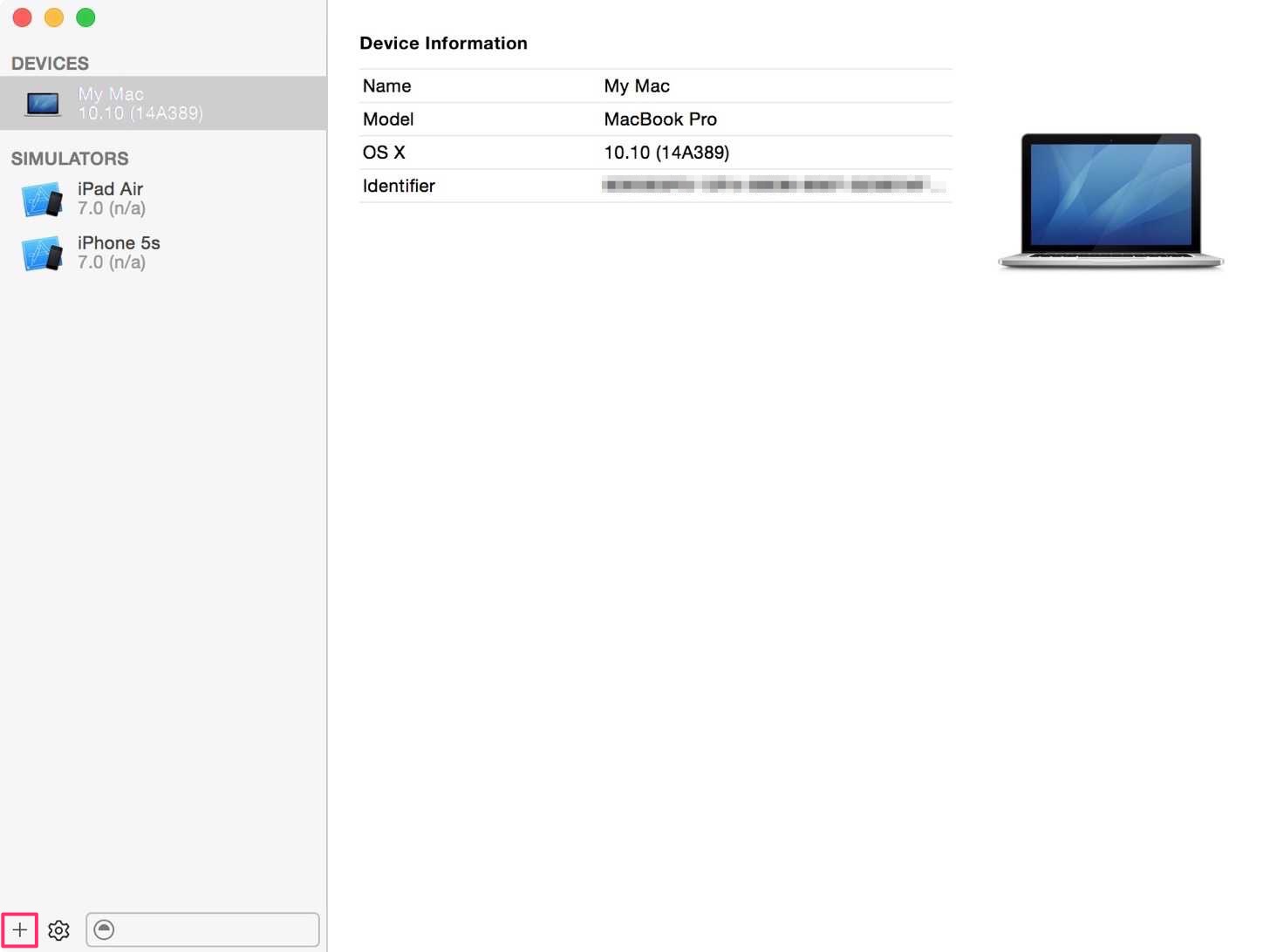1270x952 pixels.
Task: Click the SIMULATORS section header
Action: tap(70, 159)
